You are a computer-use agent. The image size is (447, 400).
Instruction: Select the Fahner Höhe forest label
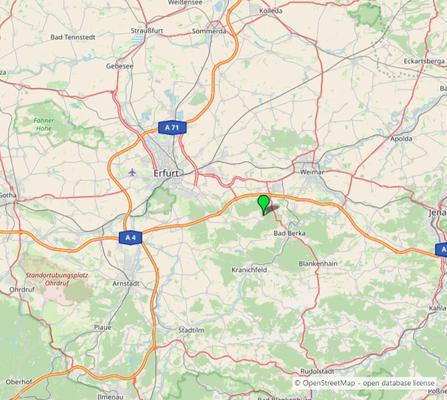pos(44,124)
